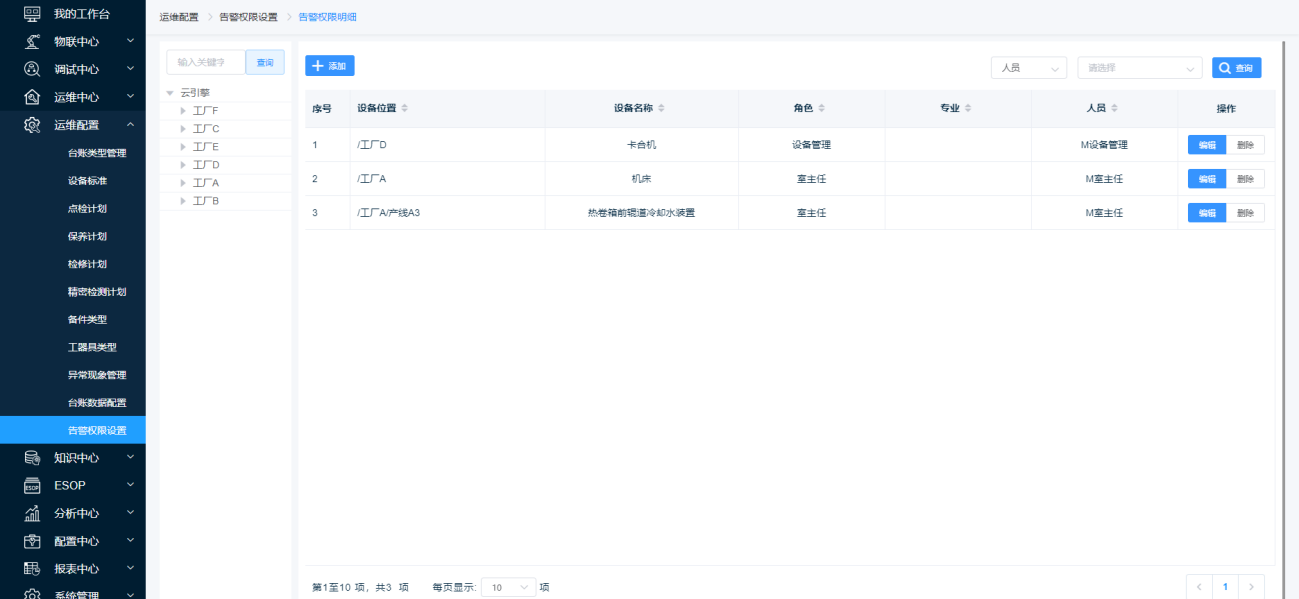Image resolution: width=1299 pixels, height=599 pixels.
Task: Open 保养计划 menu item
Action: [87, 237]
